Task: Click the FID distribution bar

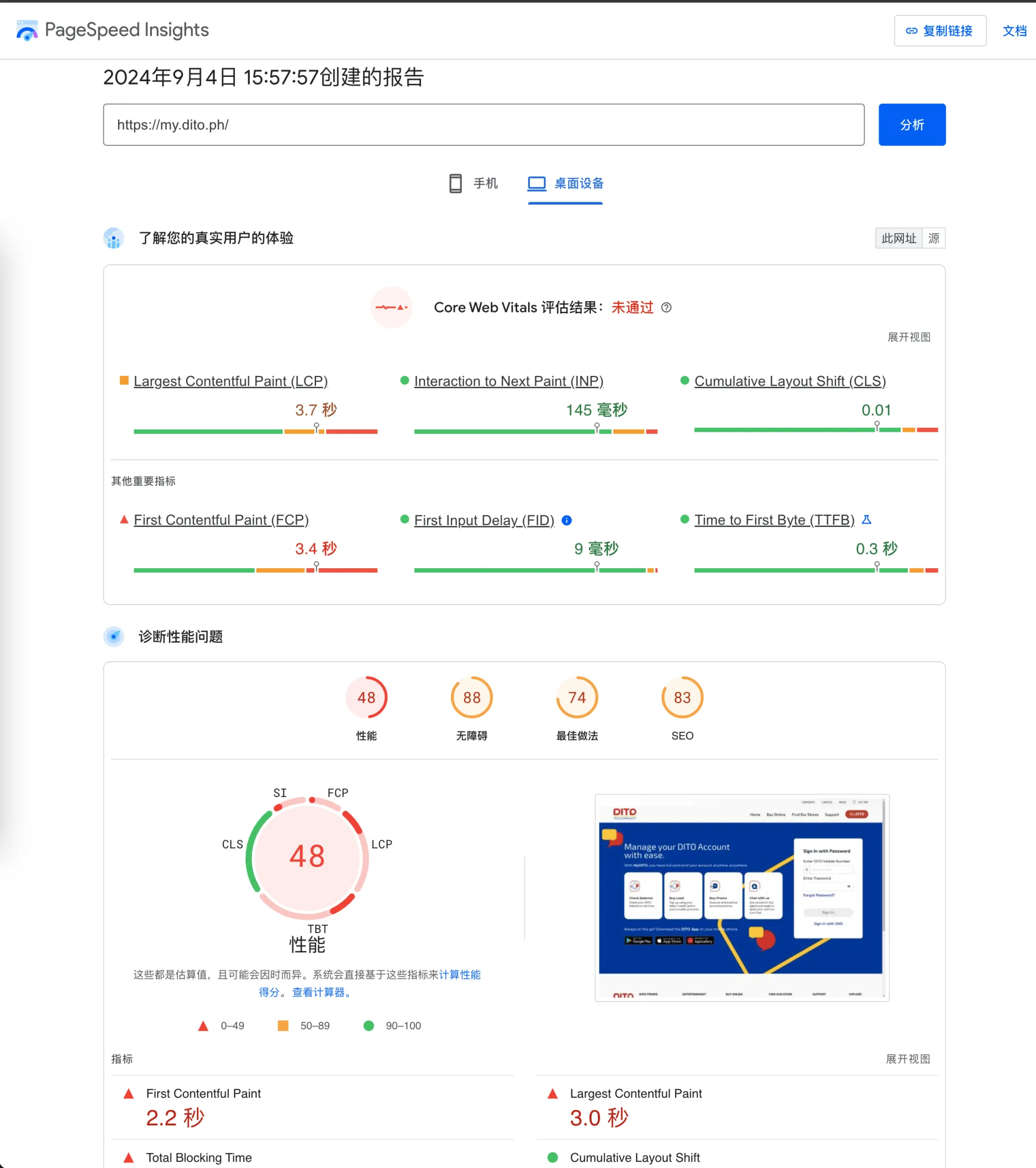Action: tap(536, 570)
